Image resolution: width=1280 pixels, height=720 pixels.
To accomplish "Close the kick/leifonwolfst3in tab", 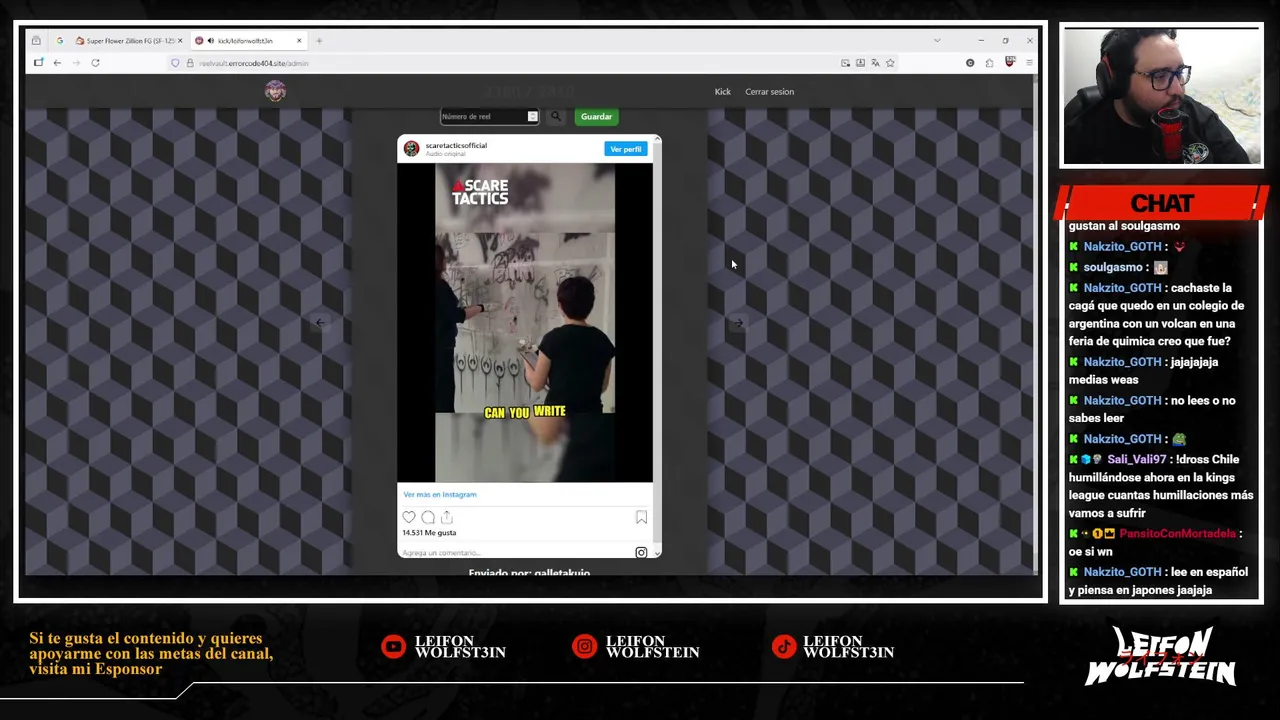I will tap(298, 41).
